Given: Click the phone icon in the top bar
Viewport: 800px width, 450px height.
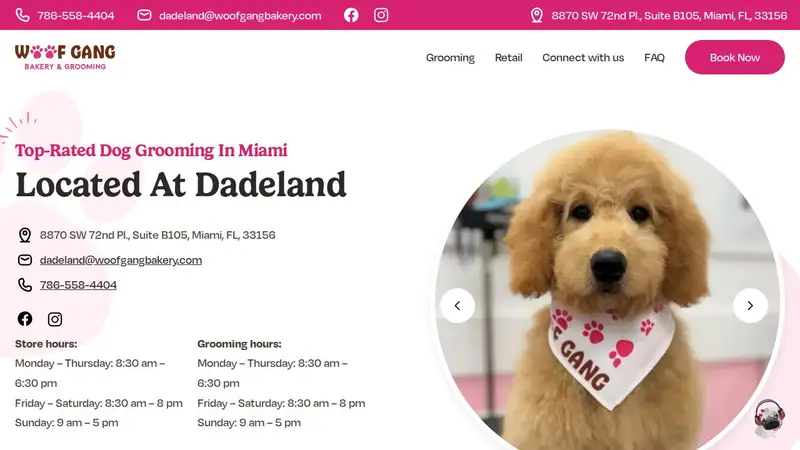Looking at the screenshot, I should 22,15.
